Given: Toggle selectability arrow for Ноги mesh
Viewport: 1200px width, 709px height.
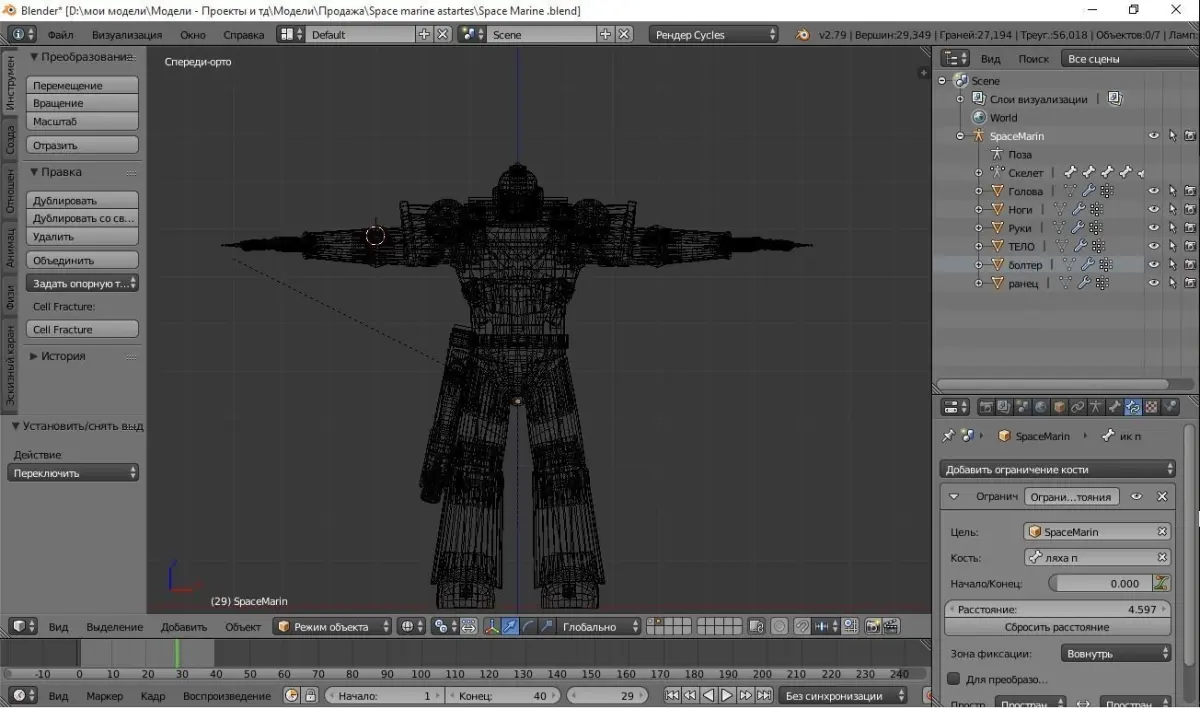Looking at the screenshot, I should 1172,210.
